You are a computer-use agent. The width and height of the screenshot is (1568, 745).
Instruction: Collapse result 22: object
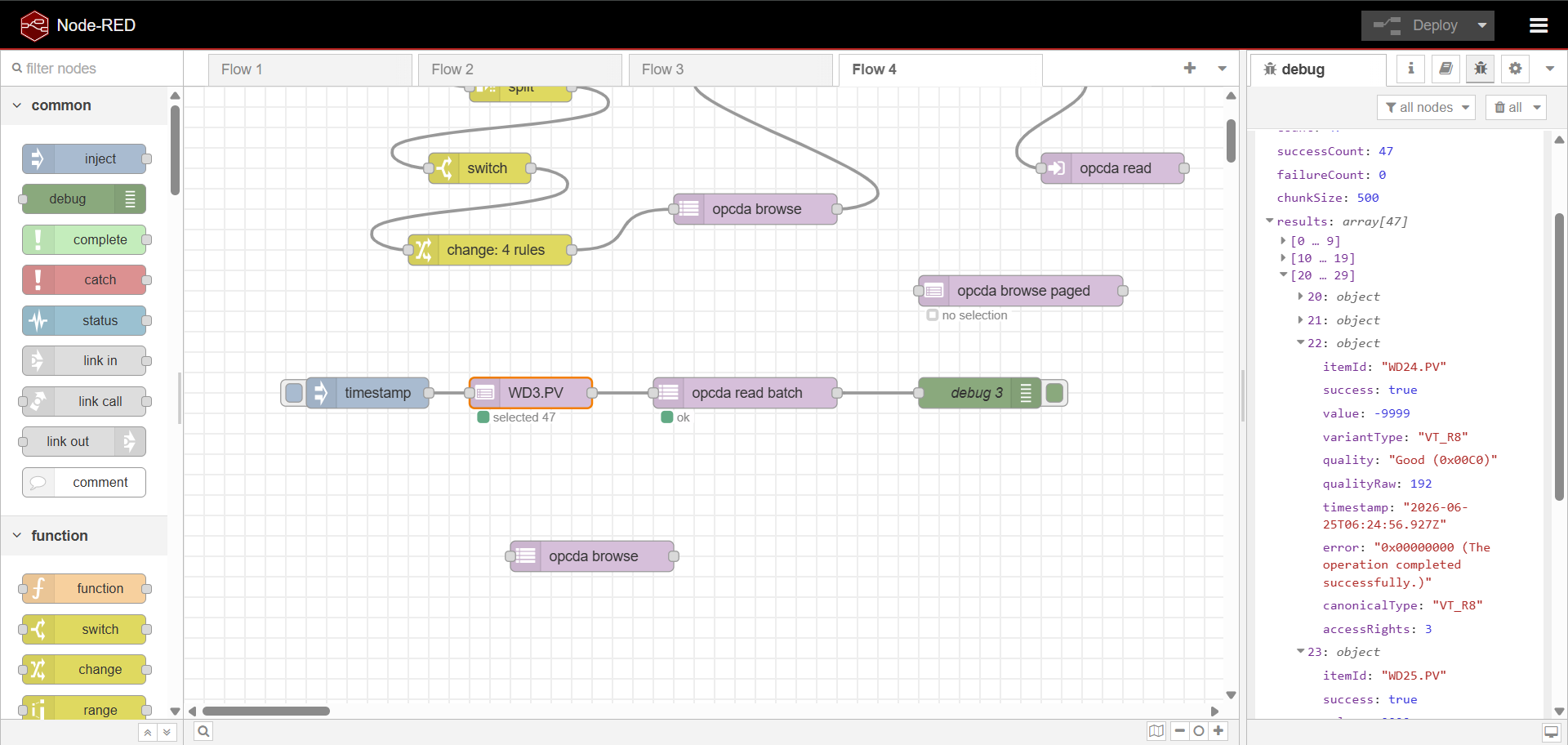point(1300,343)
